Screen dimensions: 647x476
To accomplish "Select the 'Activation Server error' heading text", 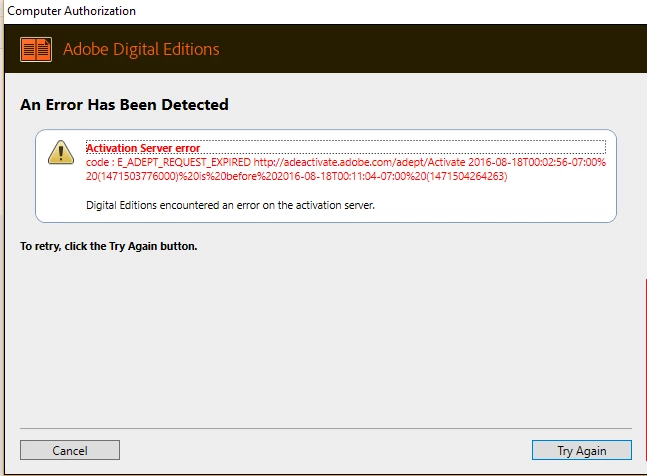I will [x=143, y=148].
